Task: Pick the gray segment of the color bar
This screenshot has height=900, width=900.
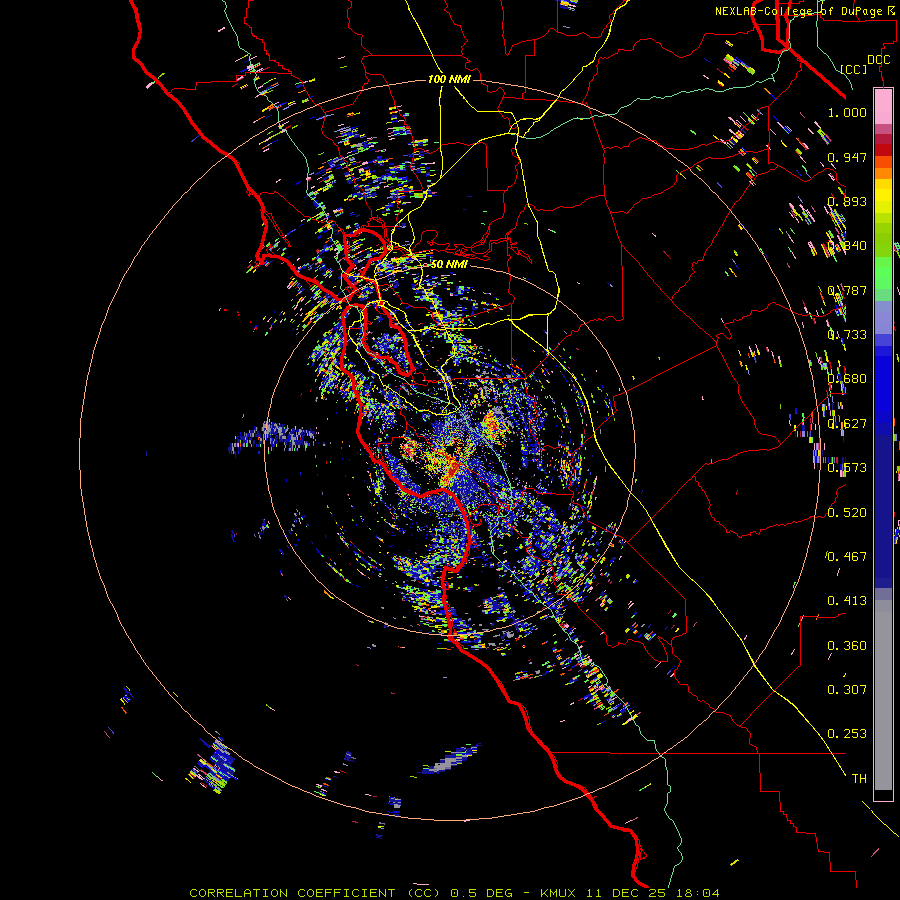Action: pos(883,695)
